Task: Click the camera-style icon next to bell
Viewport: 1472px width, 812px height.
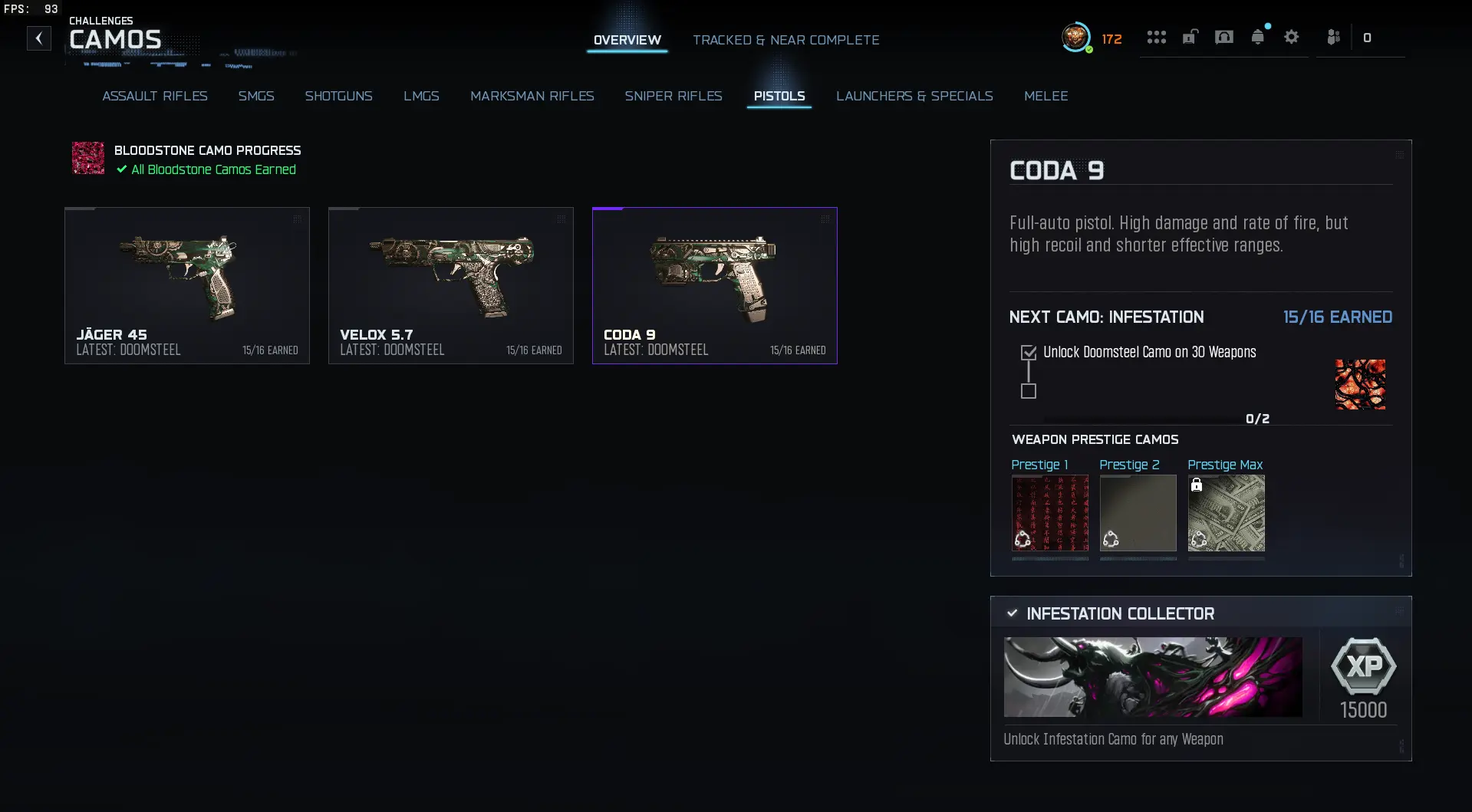Action: (x=1223, y=37)
